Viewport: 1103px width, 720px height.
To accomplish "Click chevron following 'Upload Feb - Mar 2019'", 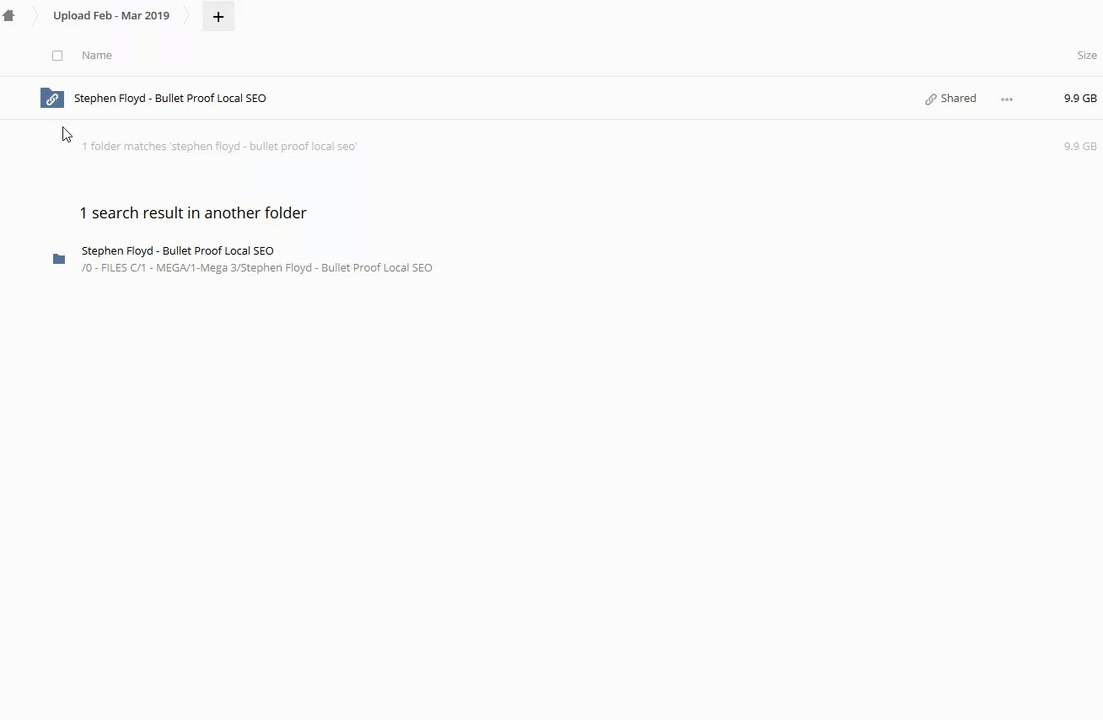I will point(187,16).
